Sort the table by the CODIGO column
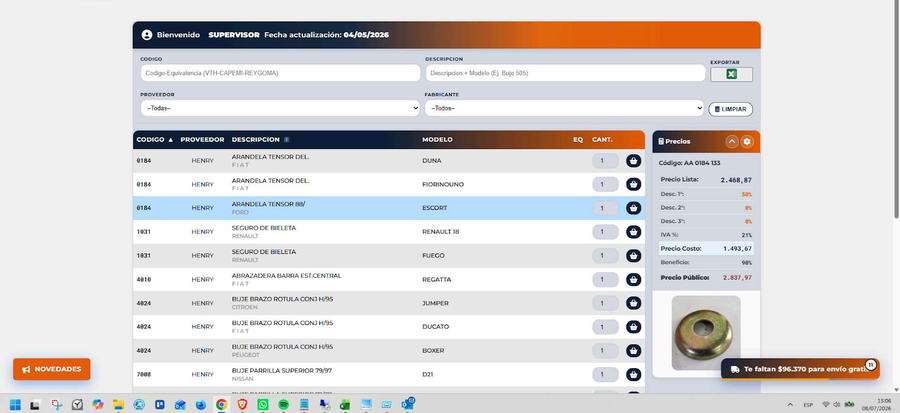Image resolution: width=900 pixels, height=413 pixels. 154,140
